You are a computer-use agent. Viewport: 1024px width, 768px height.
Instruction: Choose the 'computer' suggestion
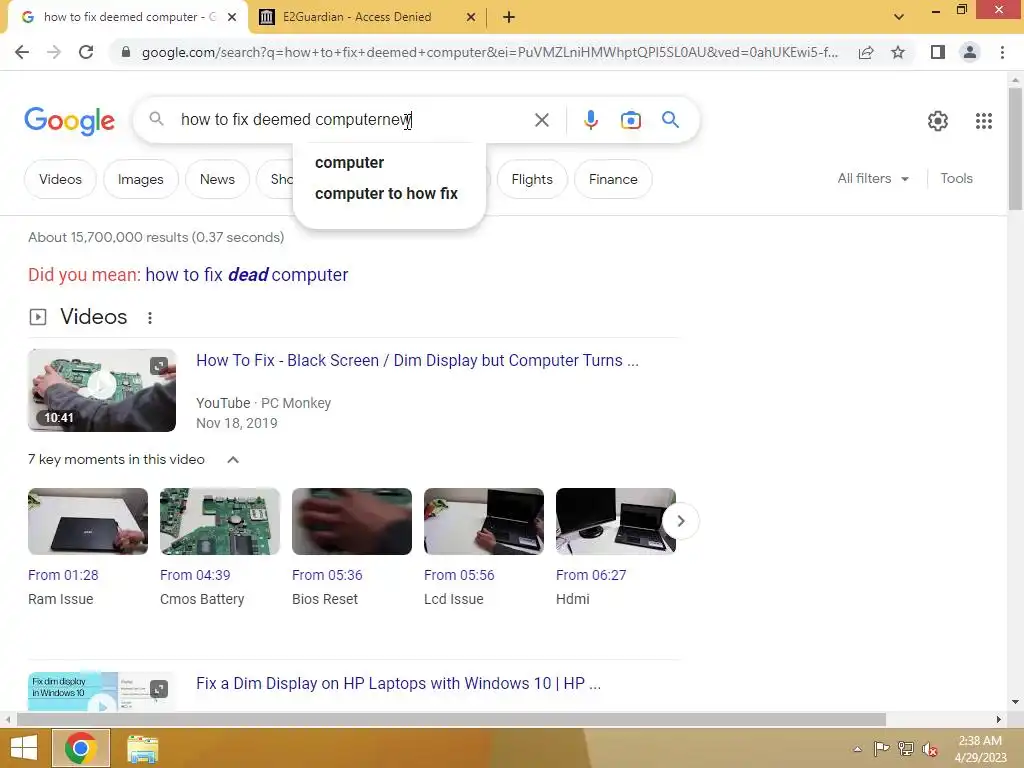(349, 163)
